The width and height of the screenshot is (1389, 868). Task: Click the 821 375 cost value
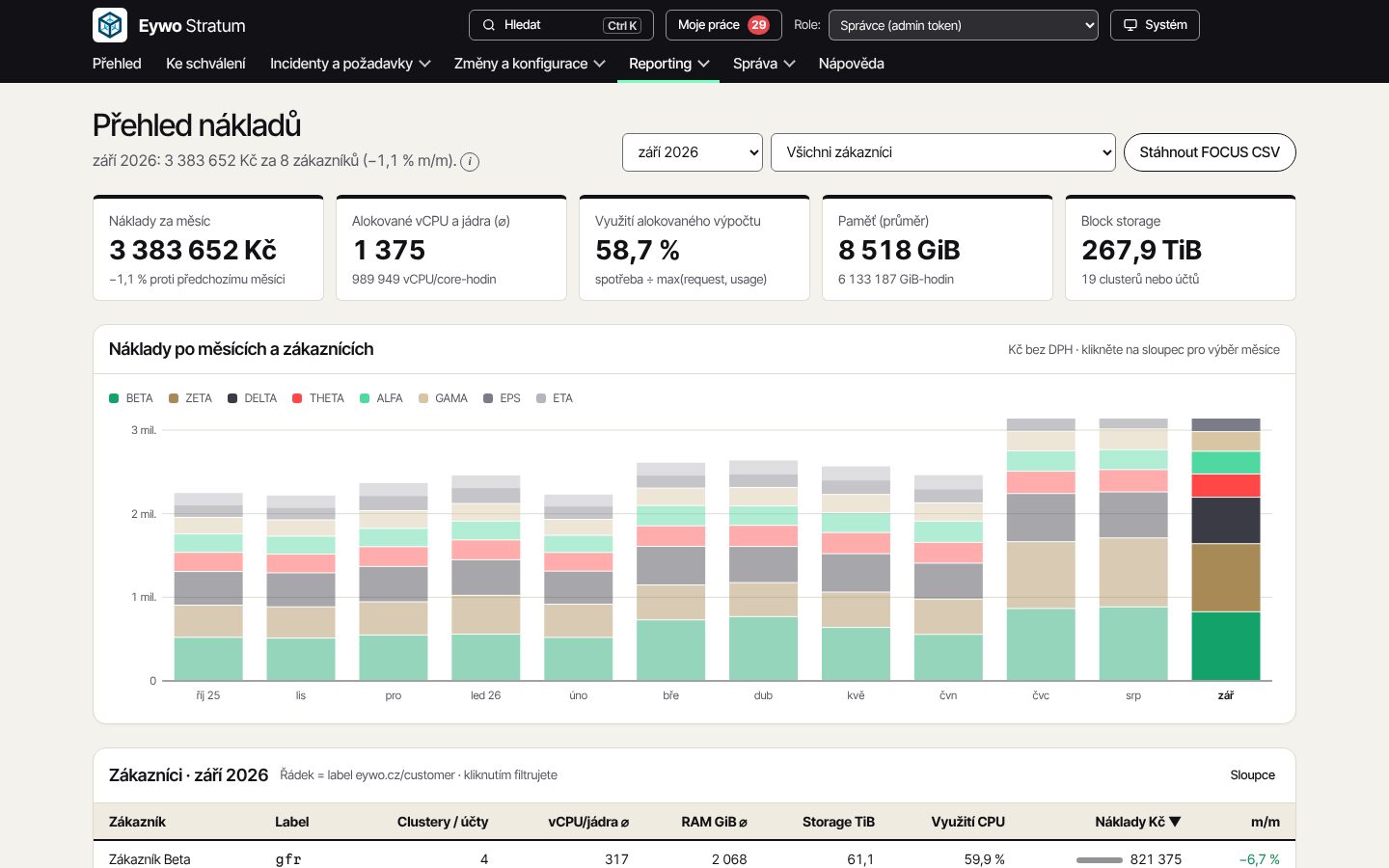[x=1156, y=859]
